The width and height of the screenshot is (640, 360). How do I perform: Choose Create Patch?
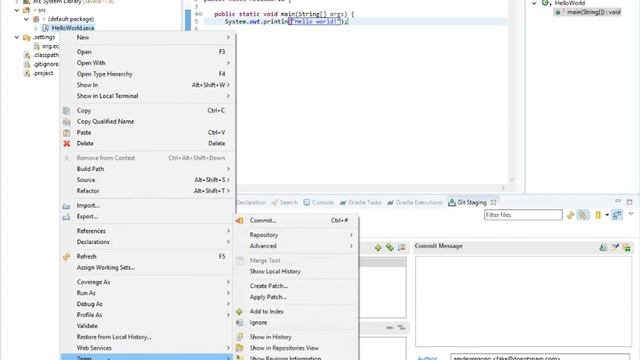click(296, 286)
